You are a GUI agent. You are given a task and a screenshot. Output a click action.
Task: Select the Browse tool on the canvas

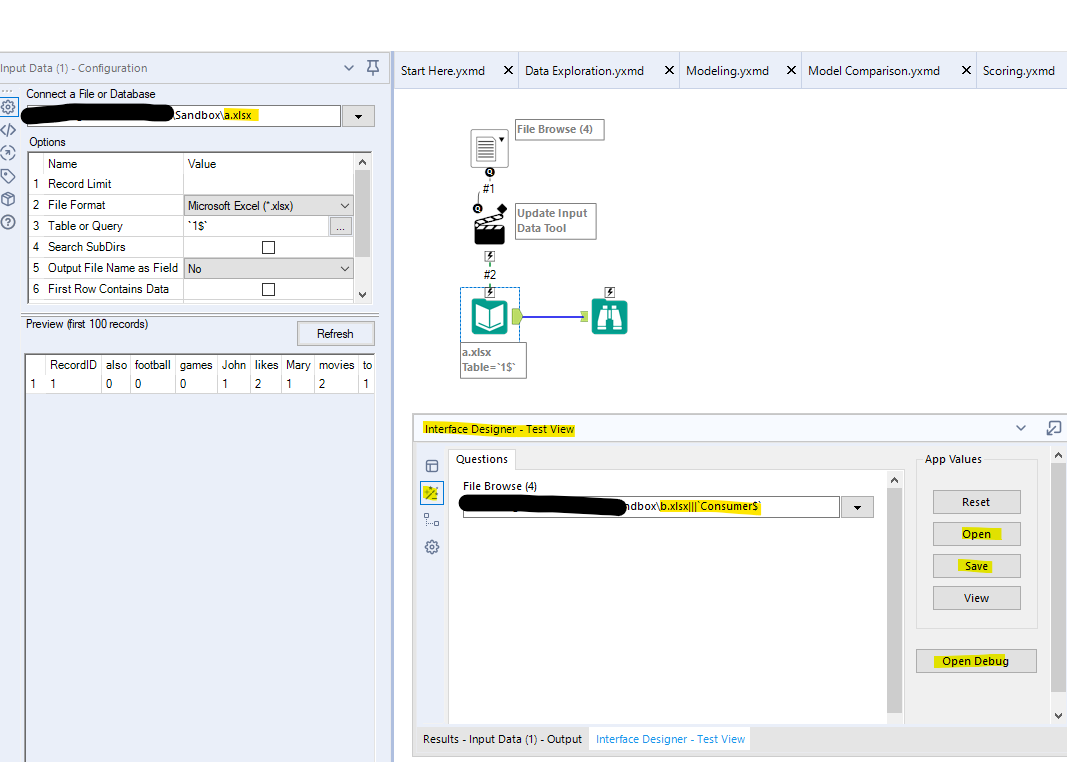tap(609, 315)
